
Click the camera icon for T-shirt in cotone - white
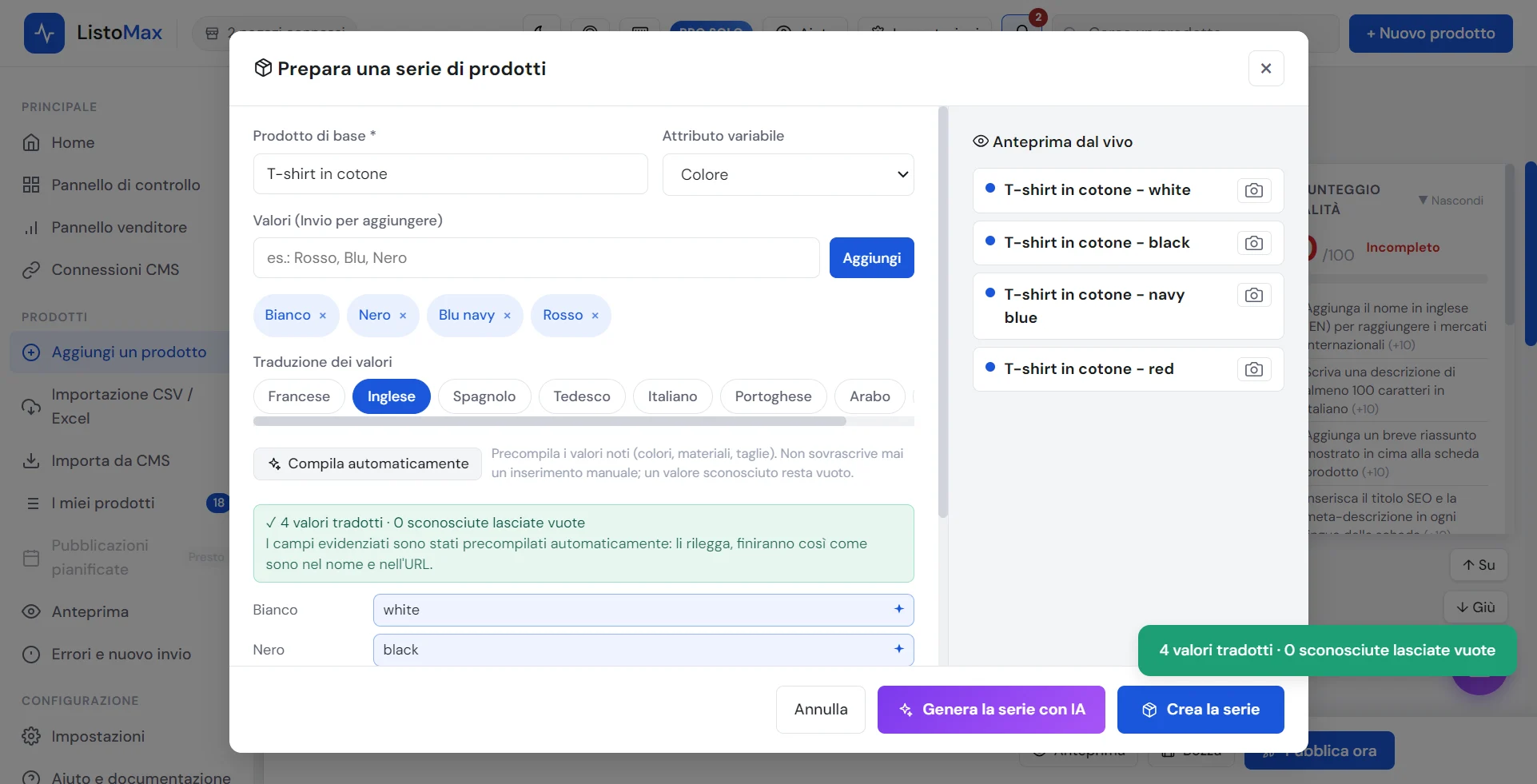(x=1253, y=190)
